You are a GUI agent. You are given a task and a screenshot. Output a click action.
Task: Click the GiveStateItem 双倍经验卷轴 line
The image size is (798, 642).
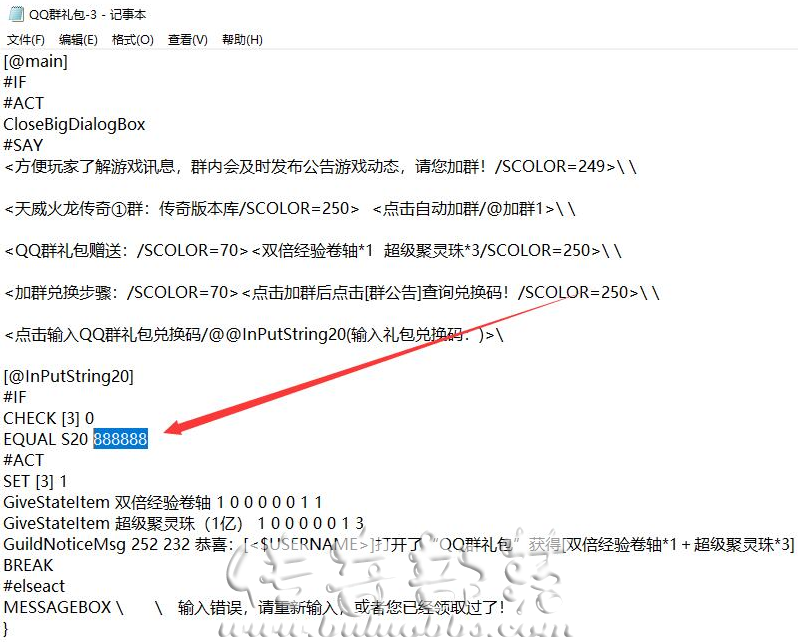click(x=163, y=503)
